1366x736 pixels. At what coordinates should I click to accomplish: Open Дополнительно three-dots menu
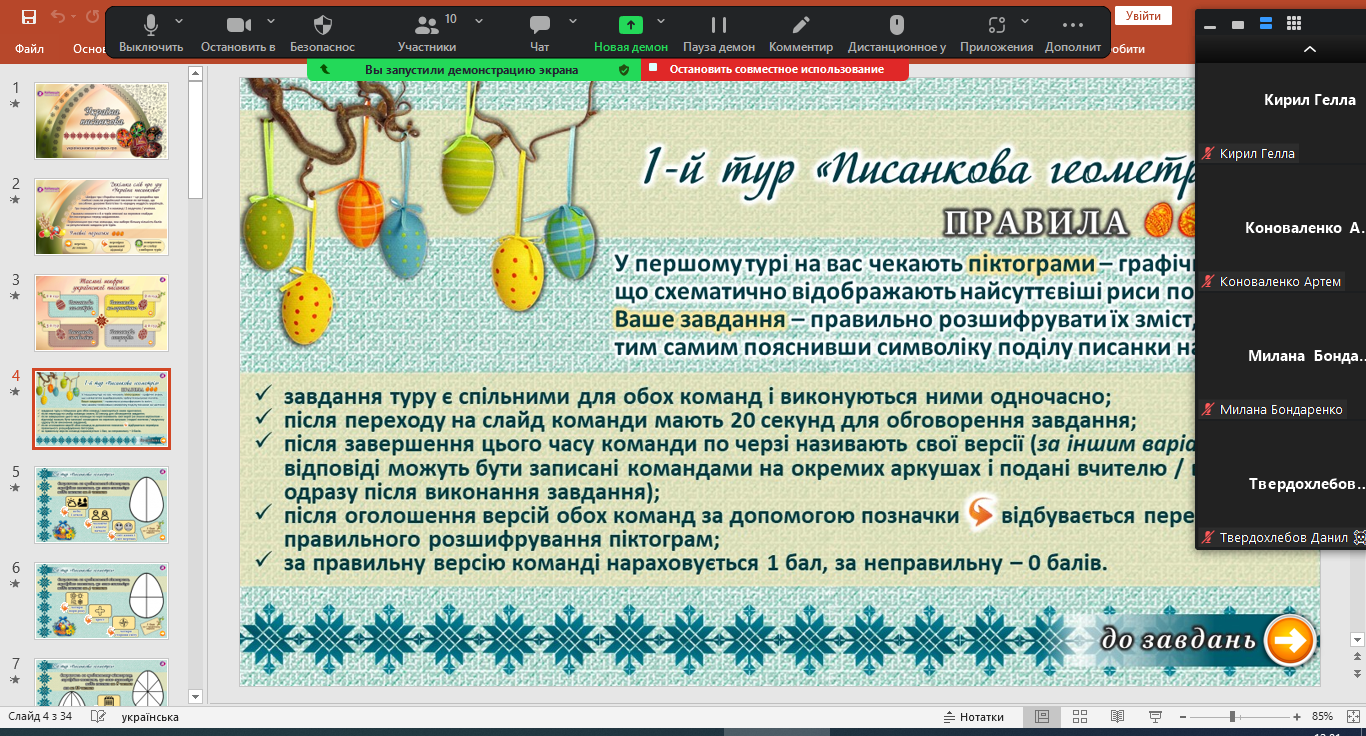[x=1073, y=33]
